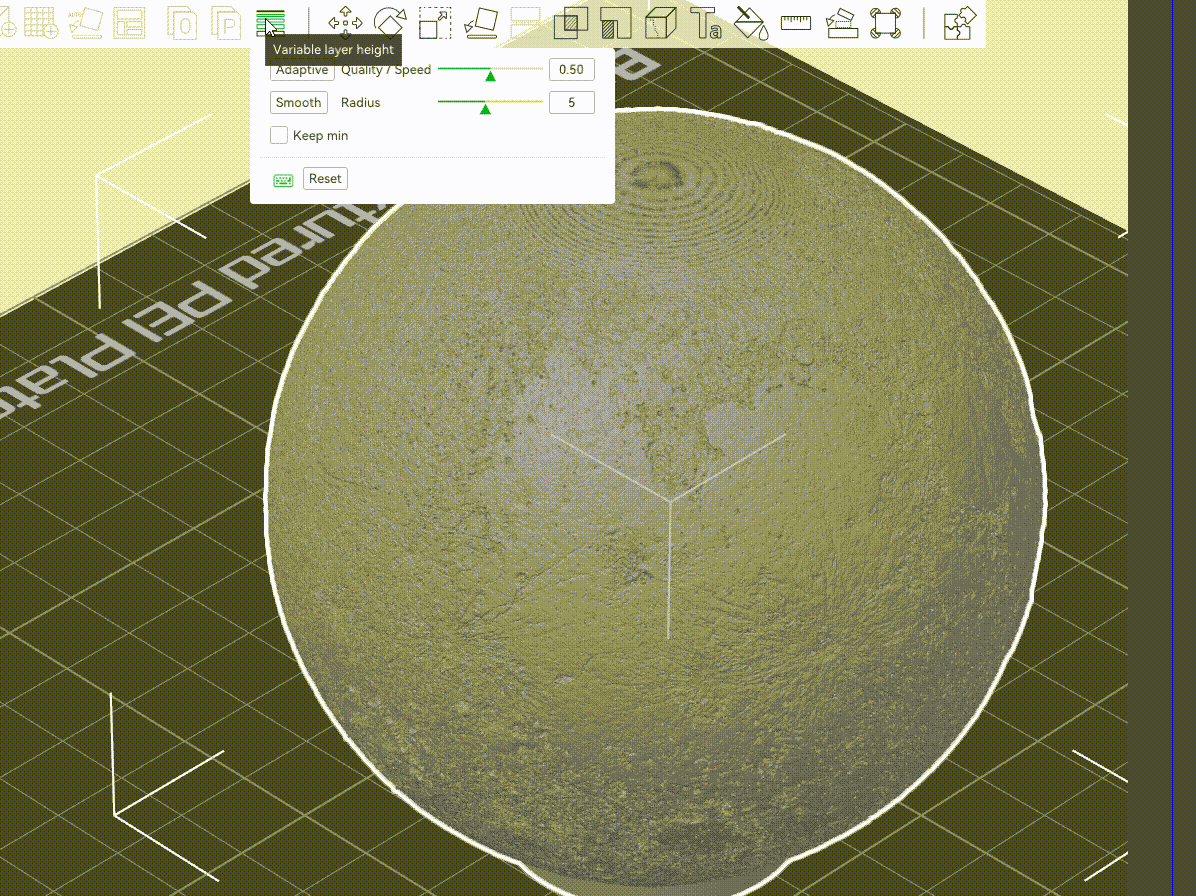This screenshot has width=1196, height=896.
Task: Click the Add plate icon
Action: 40,22
